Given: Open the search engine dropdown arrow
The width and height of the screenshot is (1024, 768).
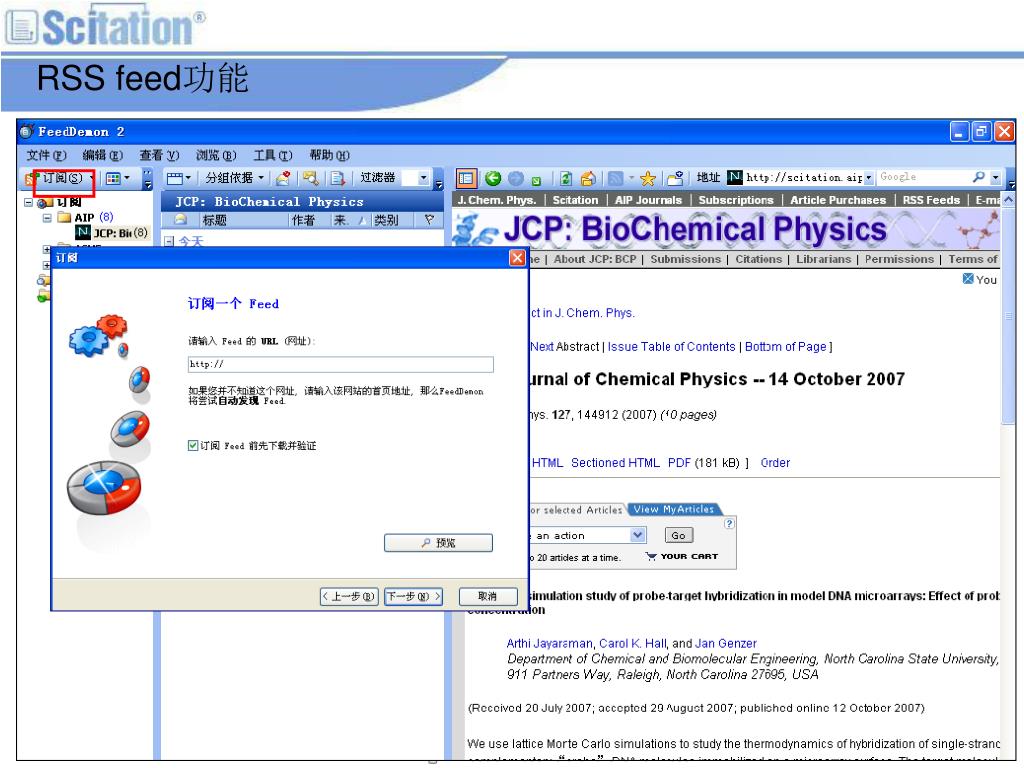Looking at the screenshot, I should pos(995,177).
